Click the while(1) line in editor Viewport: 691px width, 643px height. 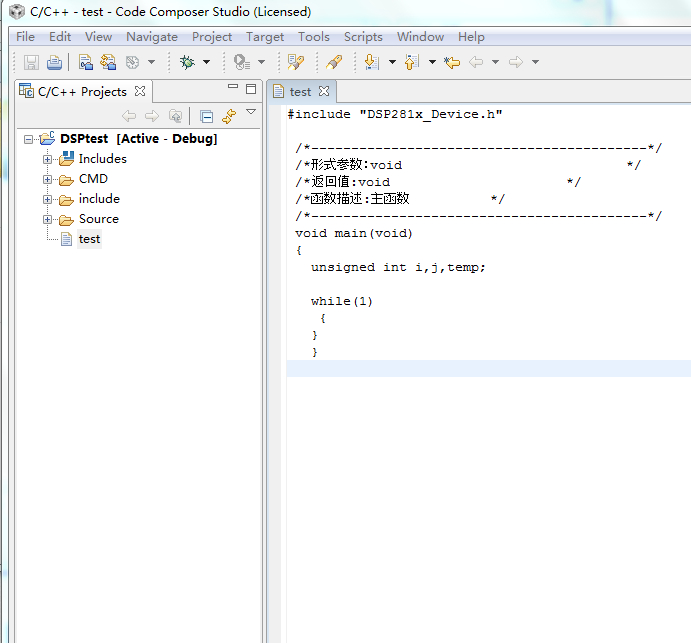coord(342,301)
